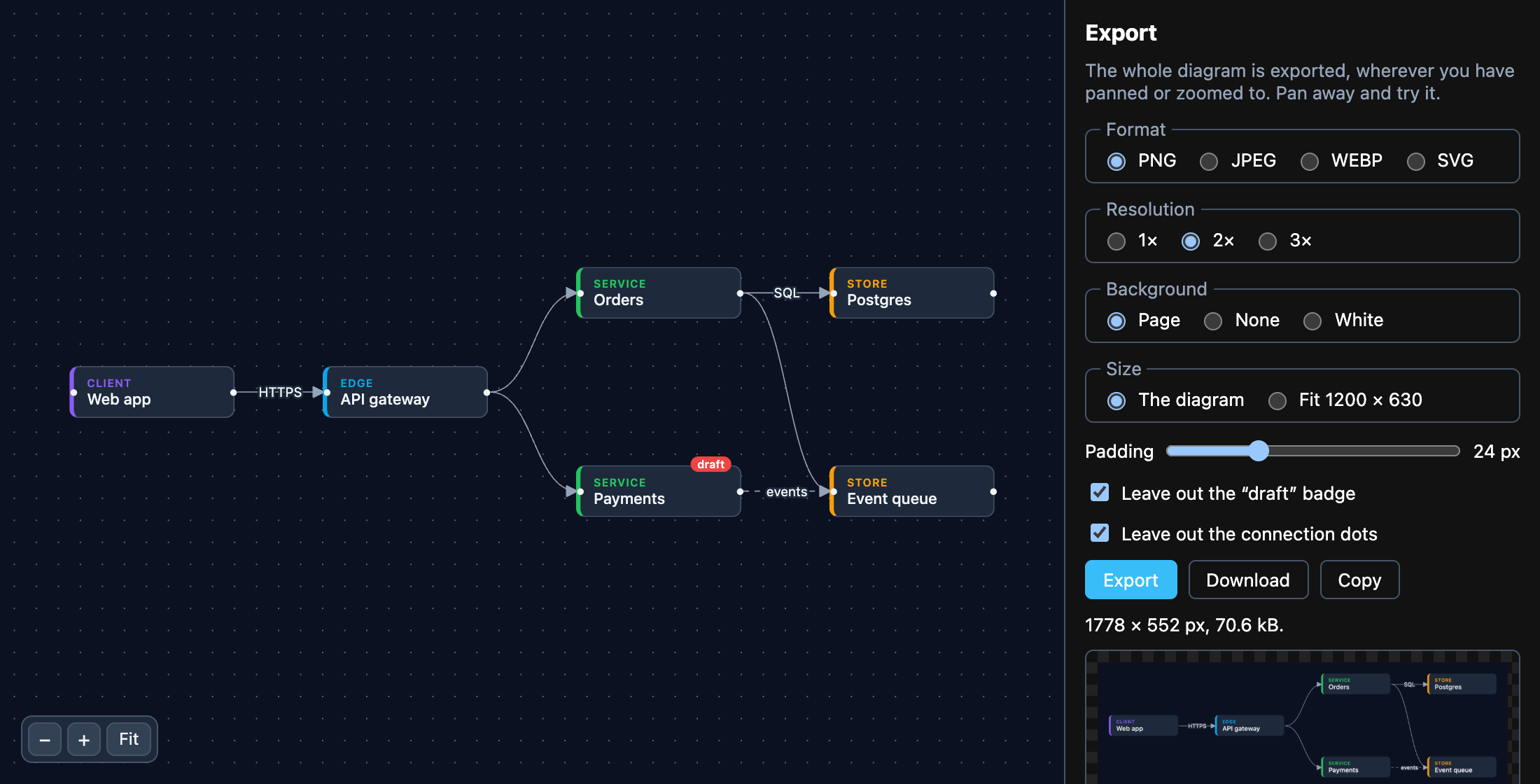Pick the WEBP format radio
Image resolution: width=1540 pixels, height=784 pixels.
click(x=1310, y=162)
